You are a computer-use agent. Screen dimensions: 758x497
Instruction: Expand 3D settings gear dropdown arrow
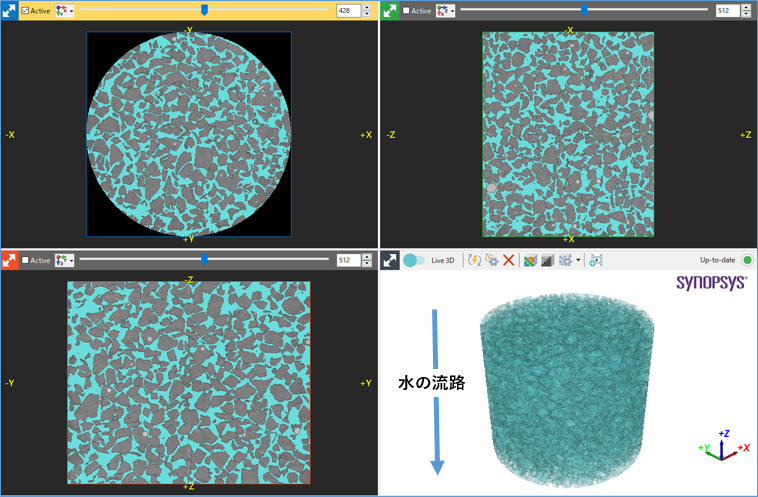click(578, 260)
